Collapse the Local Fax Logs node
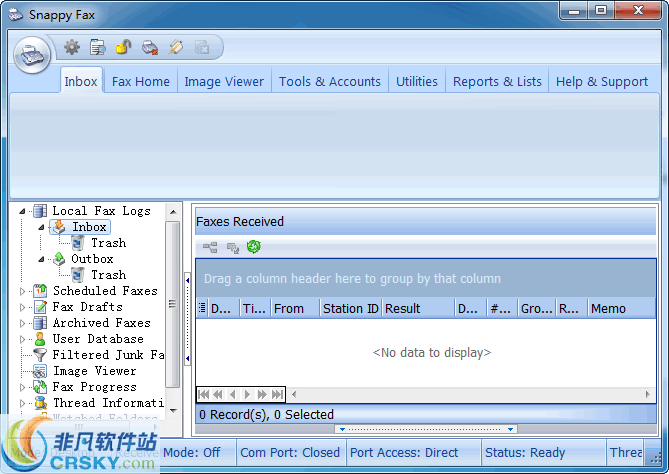The image size is (669, 474). 22,211
